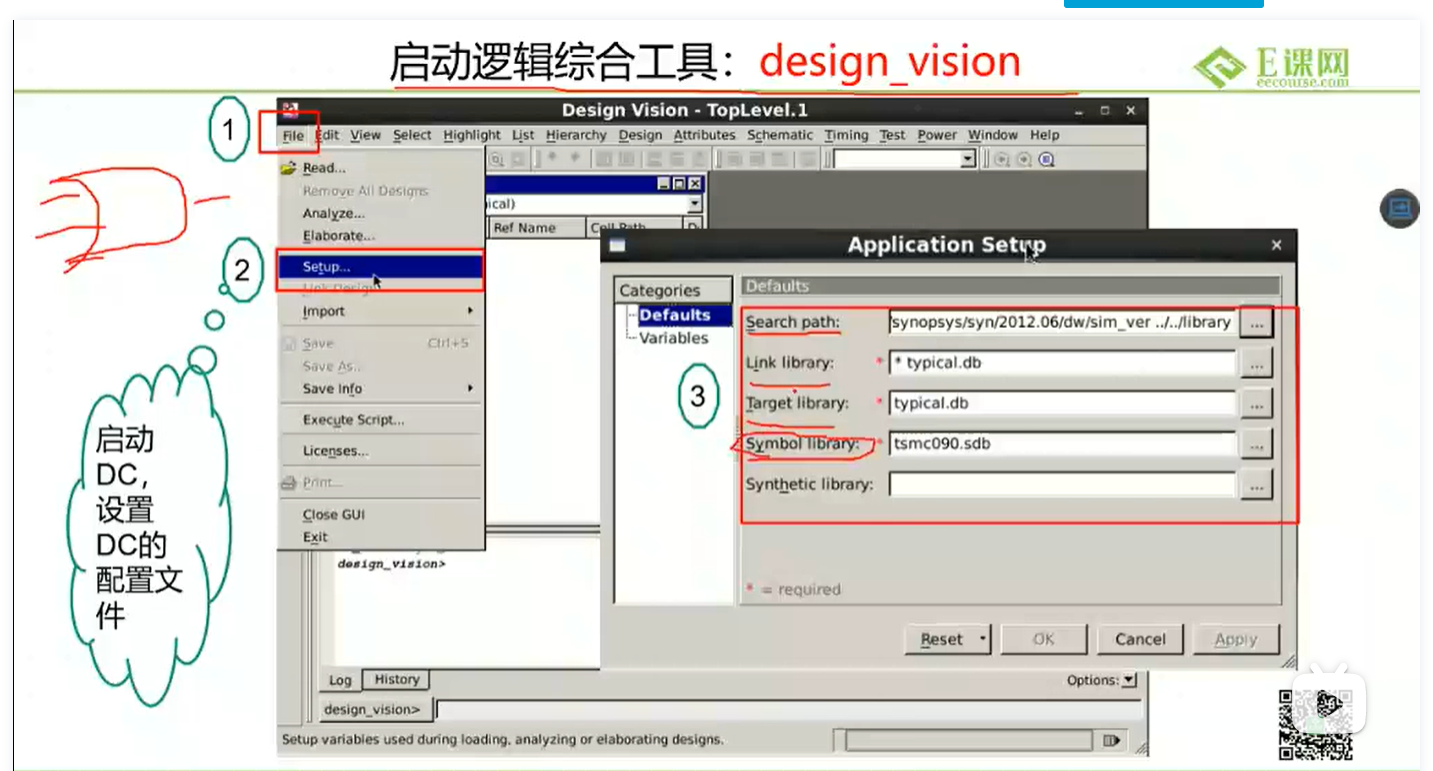Switch to the Log tab
The height and width of the screenshot is (771, 1433).
coord(340,680)
